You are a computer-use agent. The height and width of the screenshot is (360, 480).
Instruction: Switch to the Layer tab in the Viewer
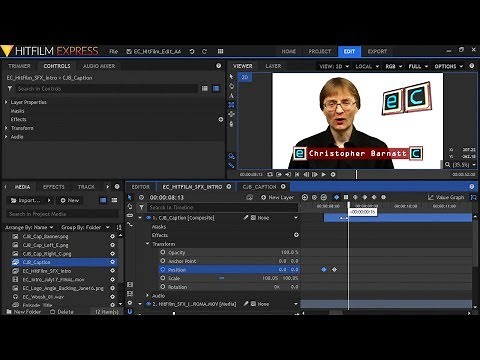pyautogui.click(x=273, y=66)
